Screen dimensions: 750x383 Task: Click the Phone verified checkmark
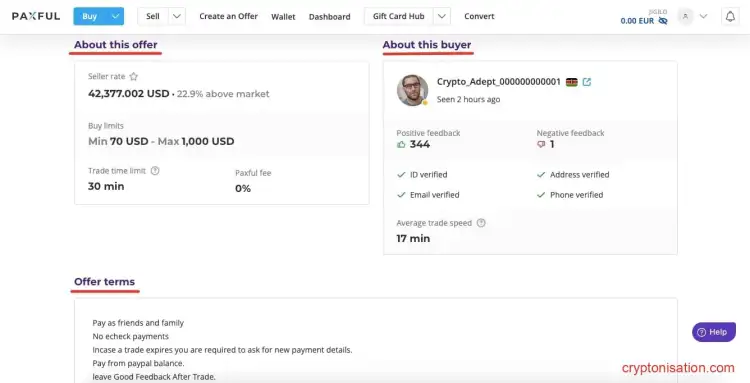[541, 195]
